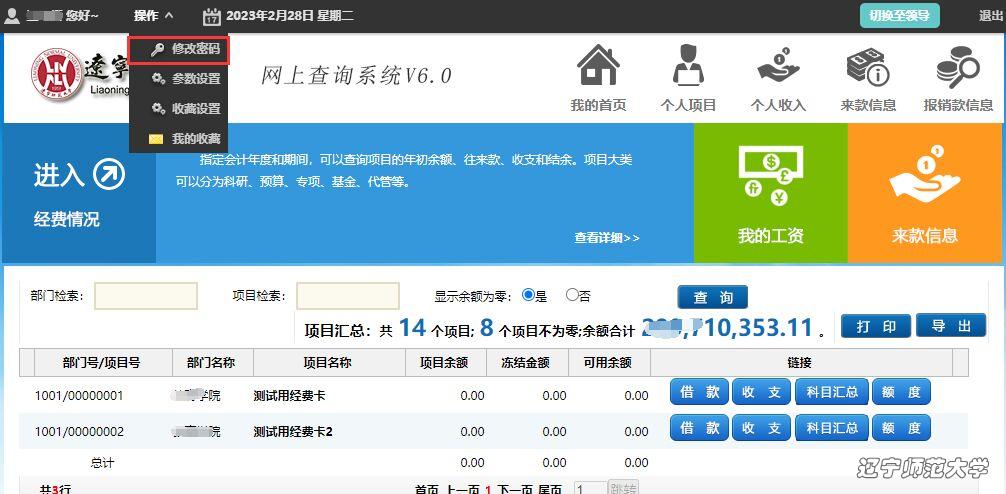Select 是 for 显示余额为零
Screen dimensions: 1006x494
click(x=528, y=296)
